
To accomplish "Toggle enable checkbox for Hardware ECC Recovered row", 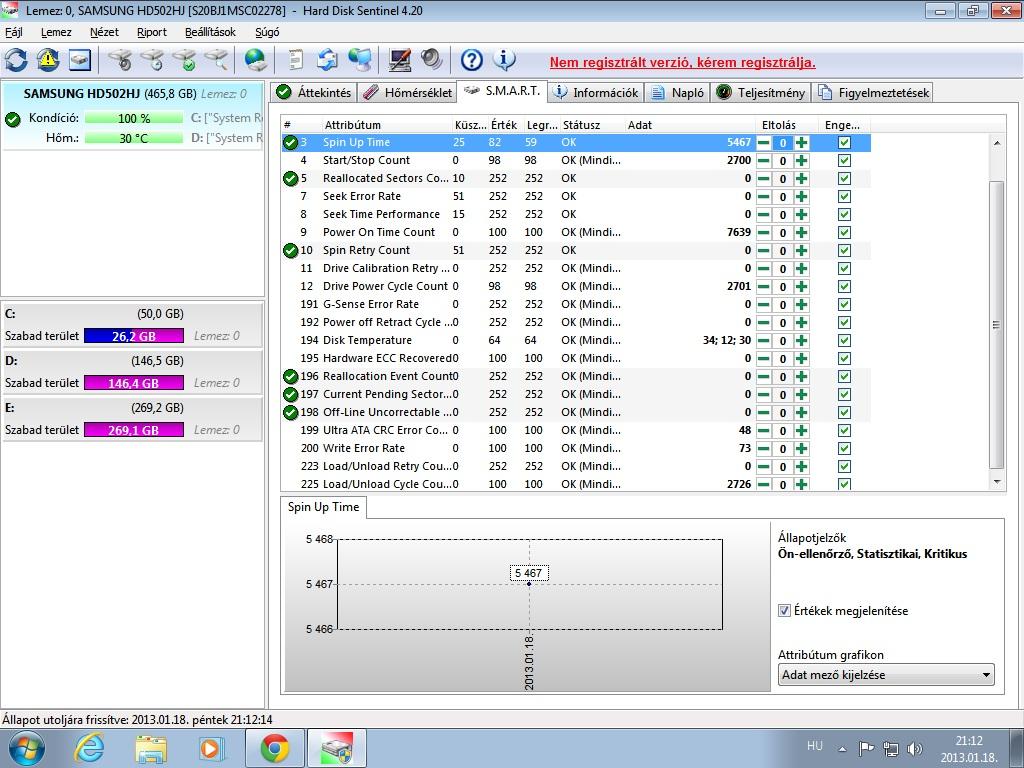I will [844, 359].
